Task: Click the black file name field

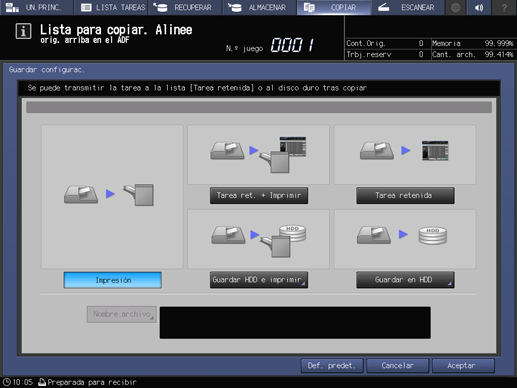Action: pos(295,323)
